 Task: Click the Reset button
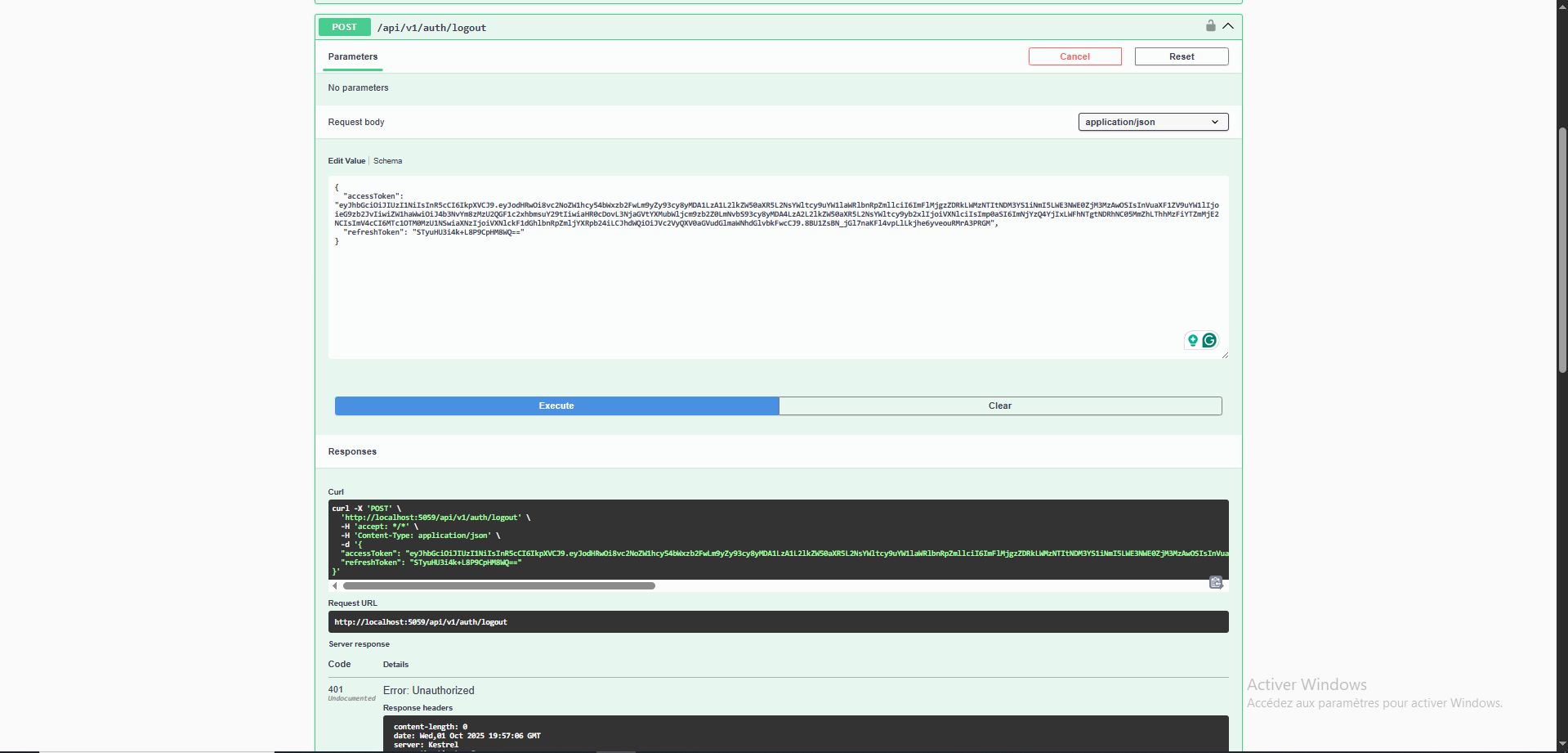(x=1182, y=56)
